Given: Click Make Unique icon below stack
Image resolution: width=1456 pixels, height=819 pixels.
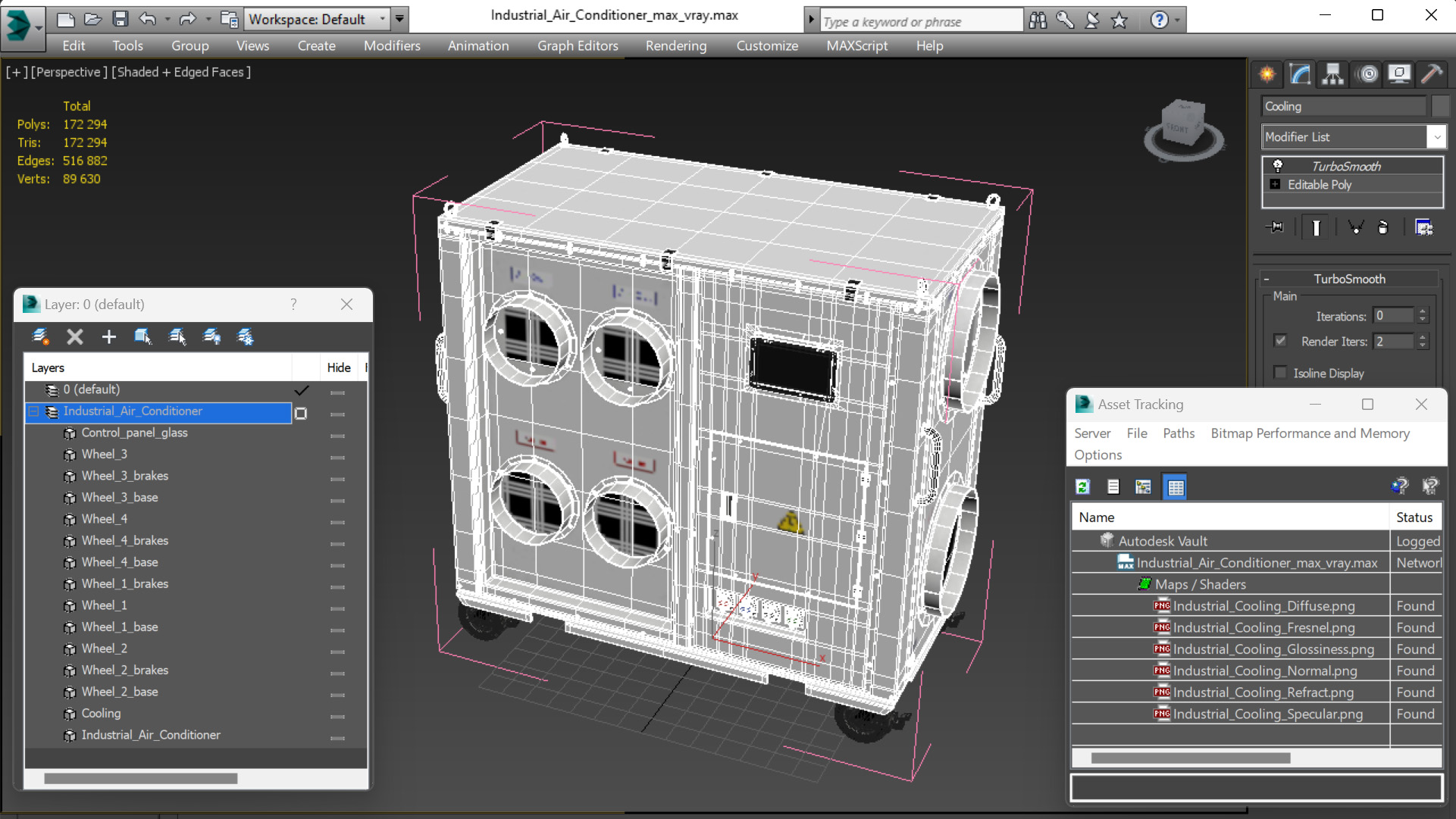Looking at the screenshot, I should [x=1355, y=227].
